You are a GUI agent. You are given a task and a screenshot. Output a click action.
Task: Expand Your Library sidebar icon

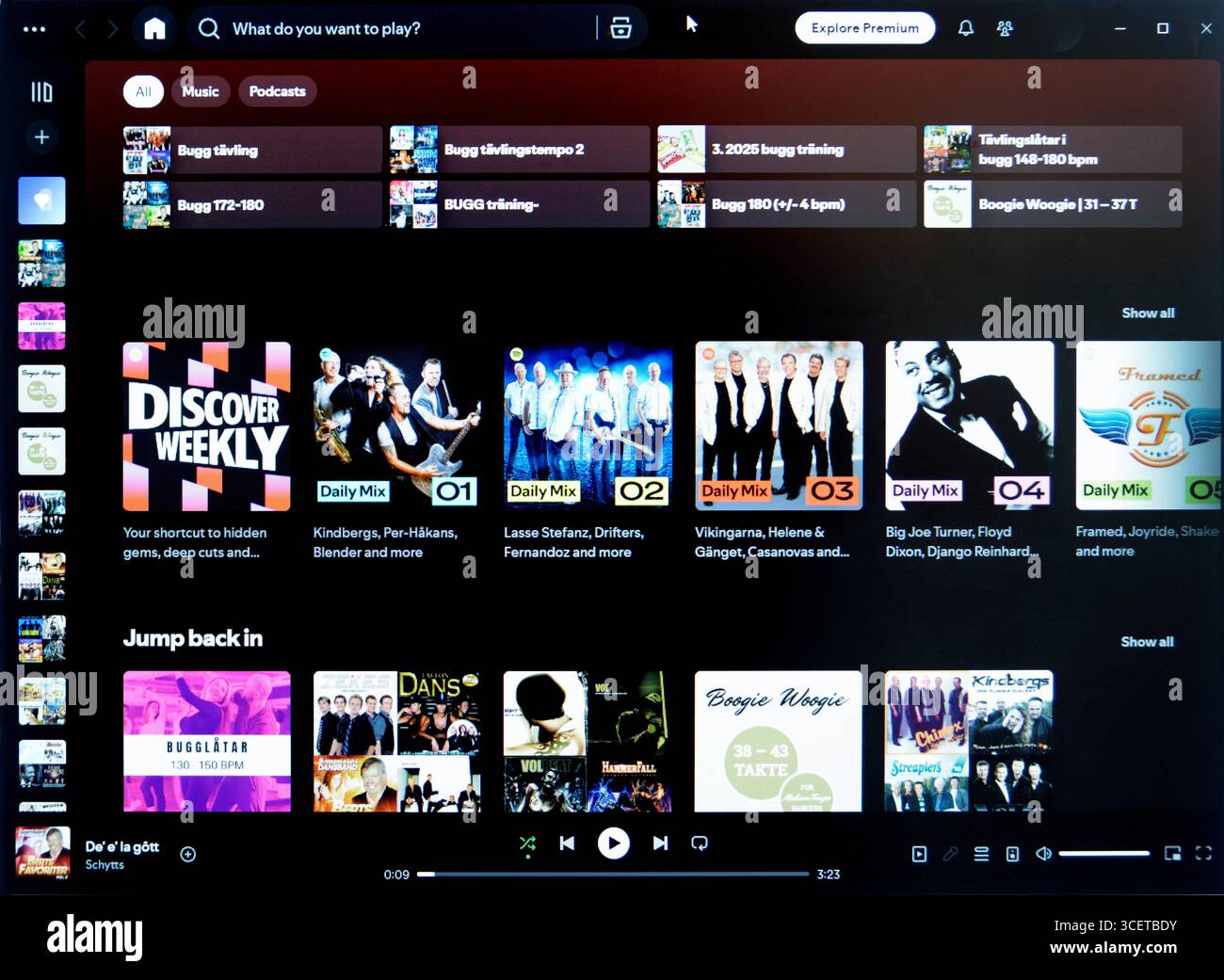pos(41,91)
